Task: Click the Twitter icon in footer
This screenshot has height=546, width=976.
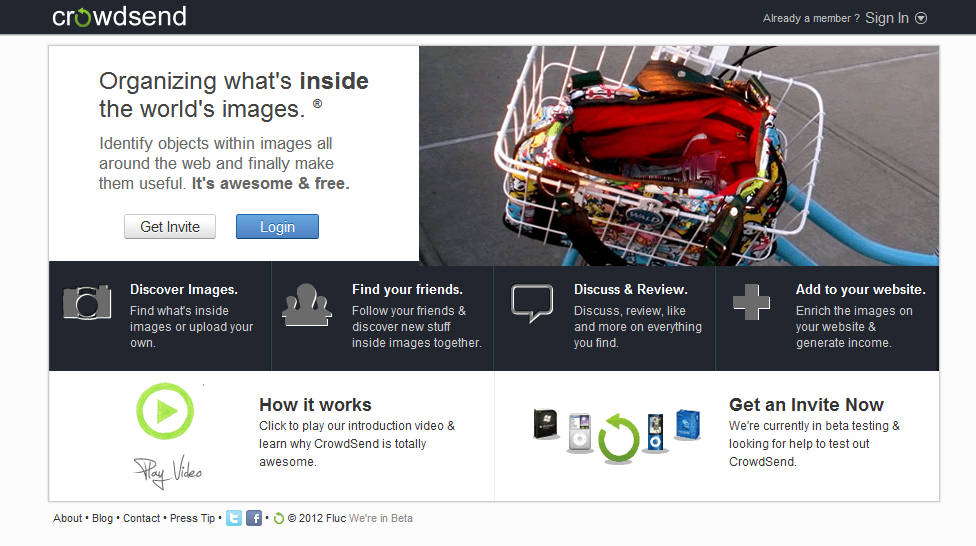Action: (x=234, y=518)
